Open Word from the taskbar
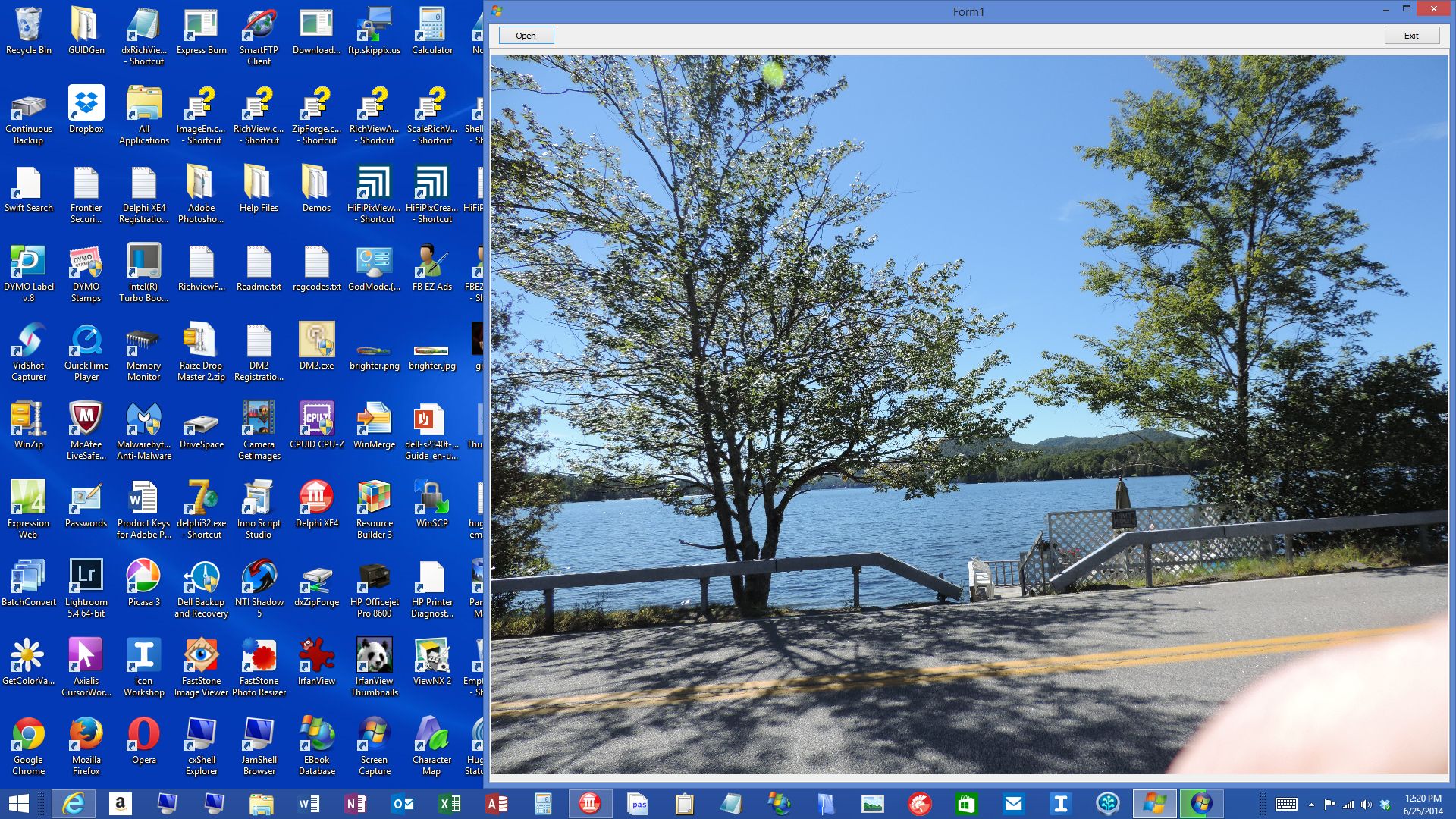The height and width of the screenshot is (819, 1456). click(309, 804)
